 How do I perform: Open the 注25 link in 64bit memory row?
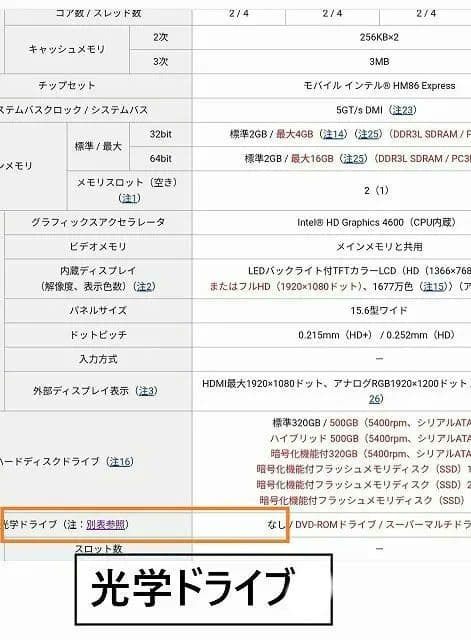click(353, 158)
